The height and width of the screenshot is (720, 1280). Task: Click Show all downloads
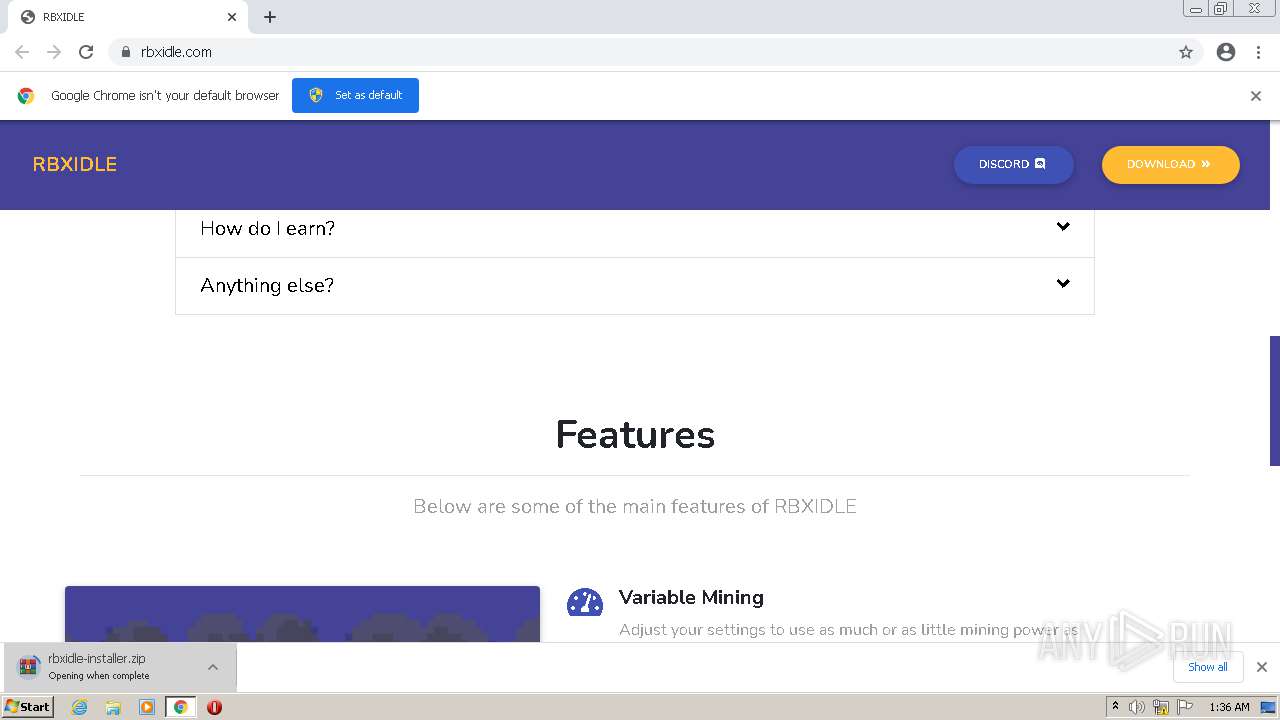[1207, 667]
